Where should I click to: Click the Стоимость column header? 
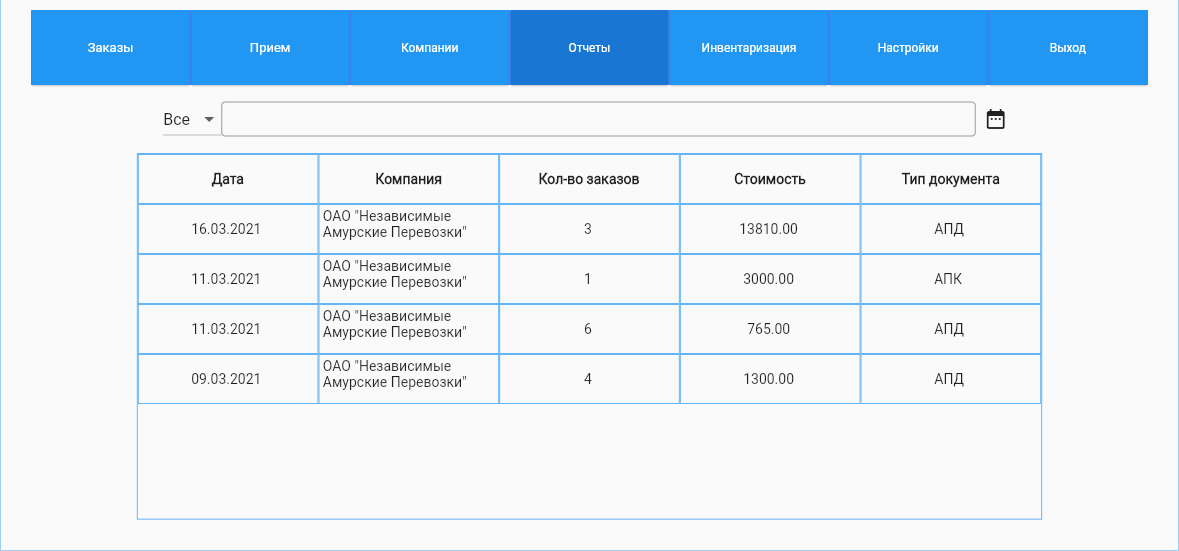click(770, 179)
